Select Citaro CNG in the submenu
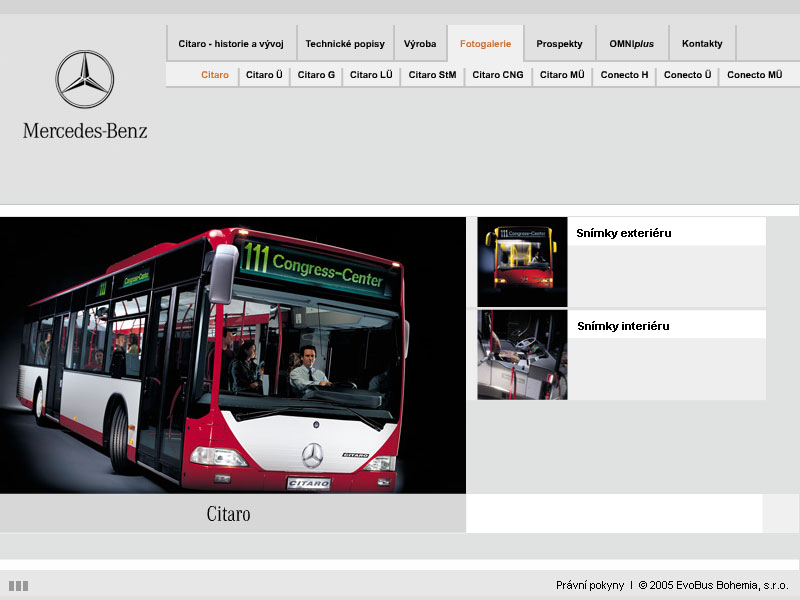 pyautogui.click(x=497, y=75)
